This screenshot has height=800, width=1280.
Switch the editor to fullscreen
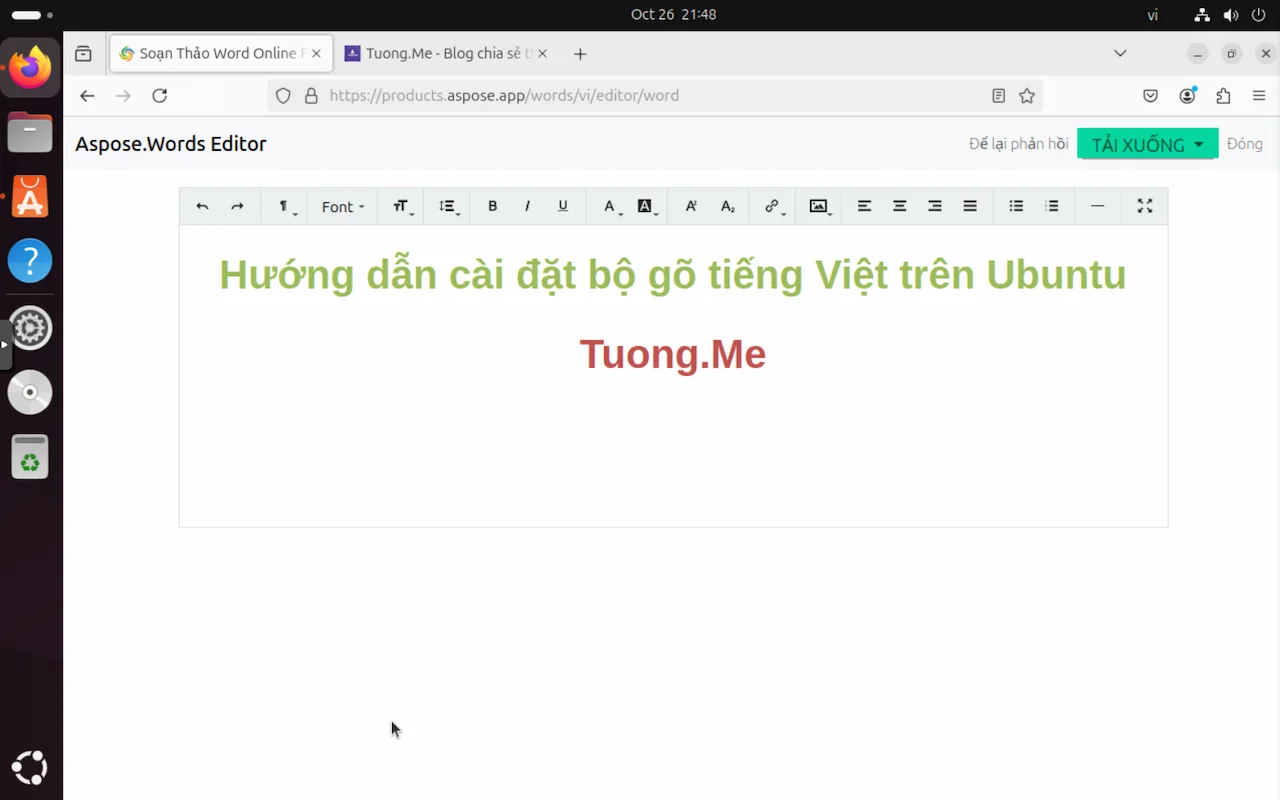pyautogui.click(x=1145, y=206)
